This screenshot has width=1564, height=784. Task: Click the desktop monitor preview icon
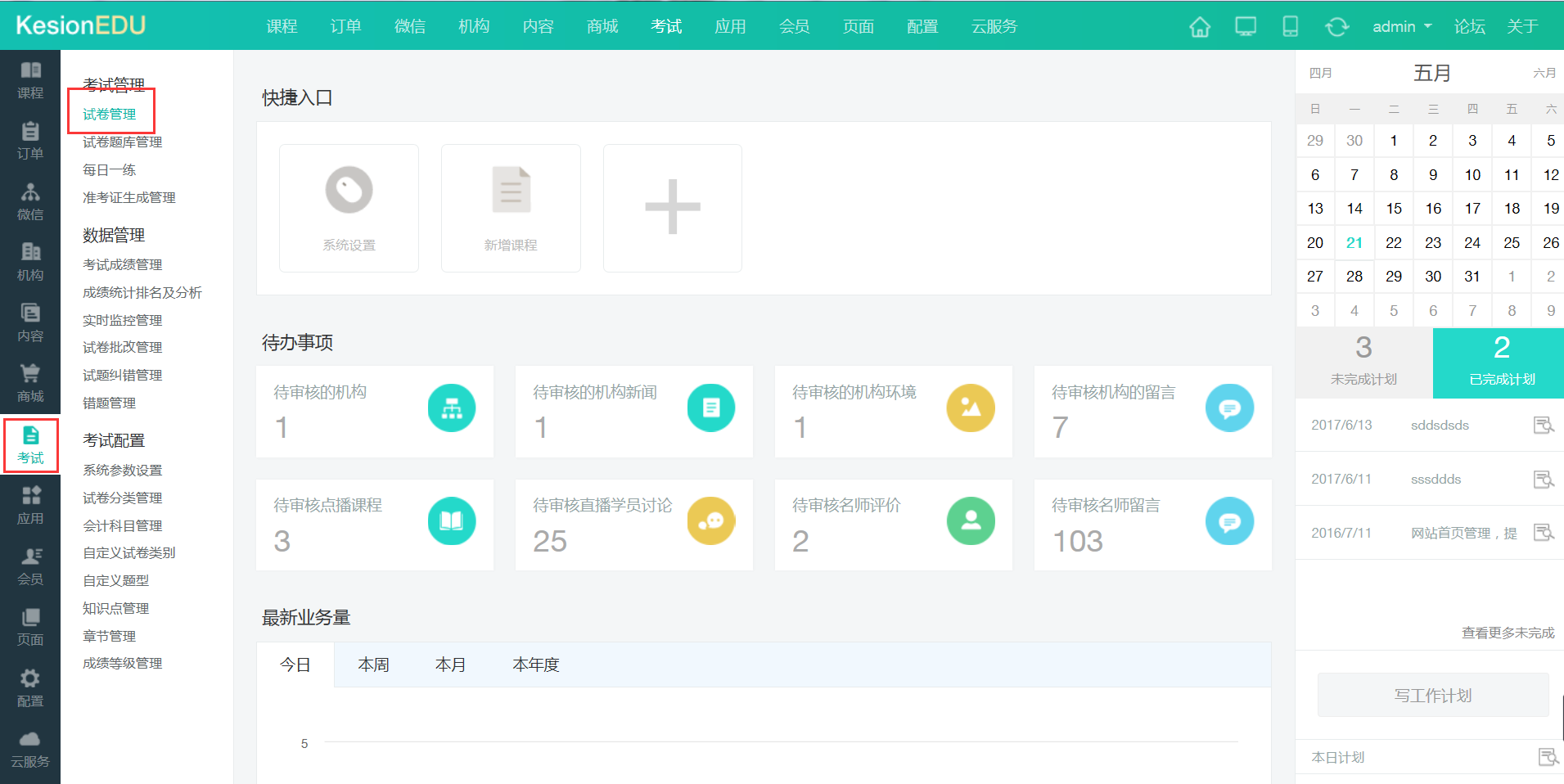(x=1245, y=27)
